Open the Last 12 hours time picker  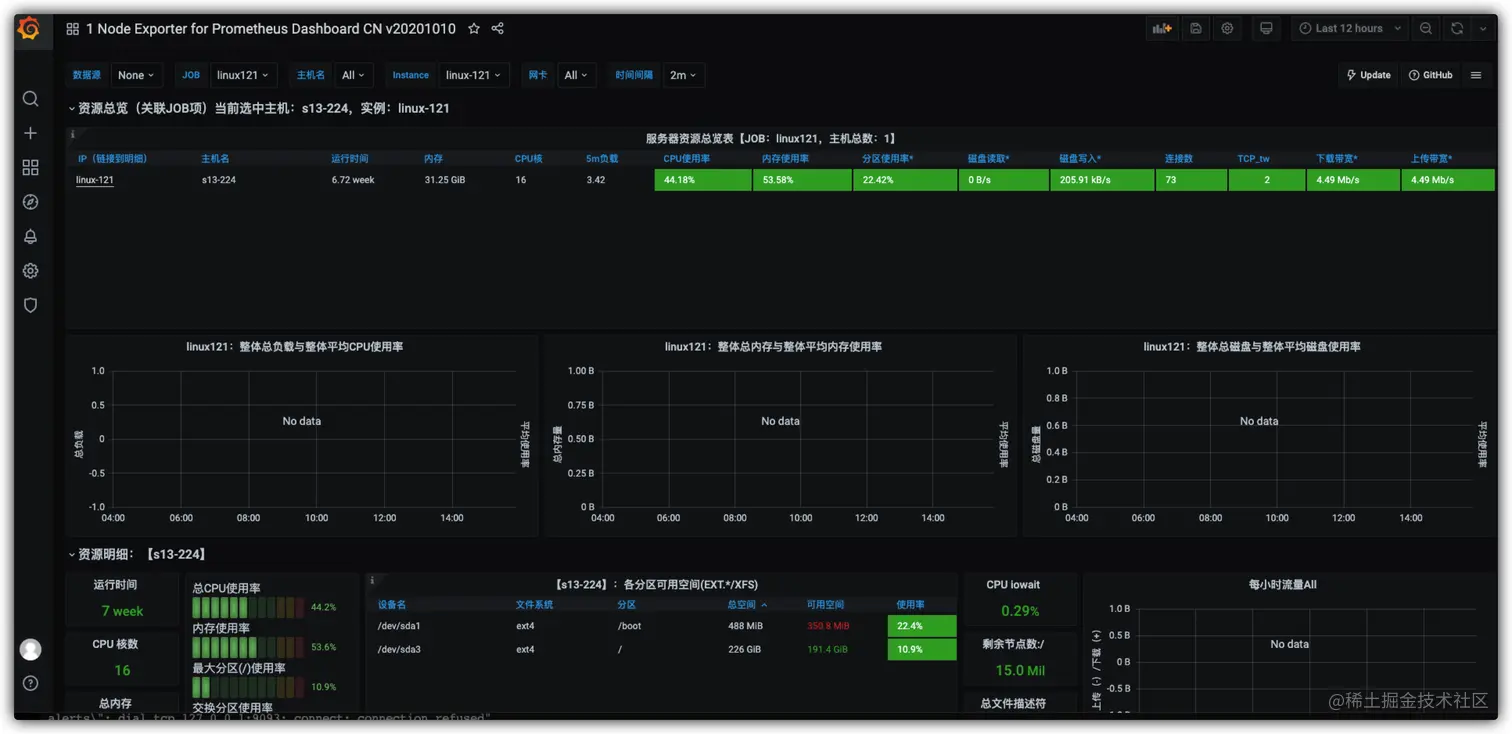(1350, 29)
